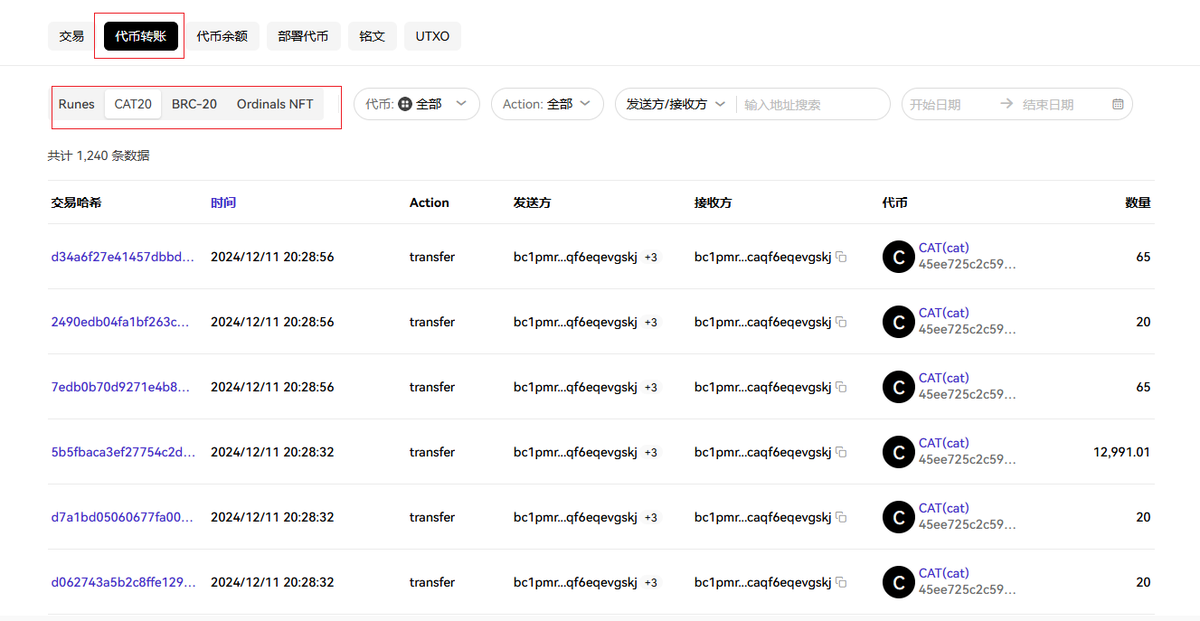
Task: Click receiver address in 5b5fbaca3ef27754c2d row
Action: [x=763, y=452]
